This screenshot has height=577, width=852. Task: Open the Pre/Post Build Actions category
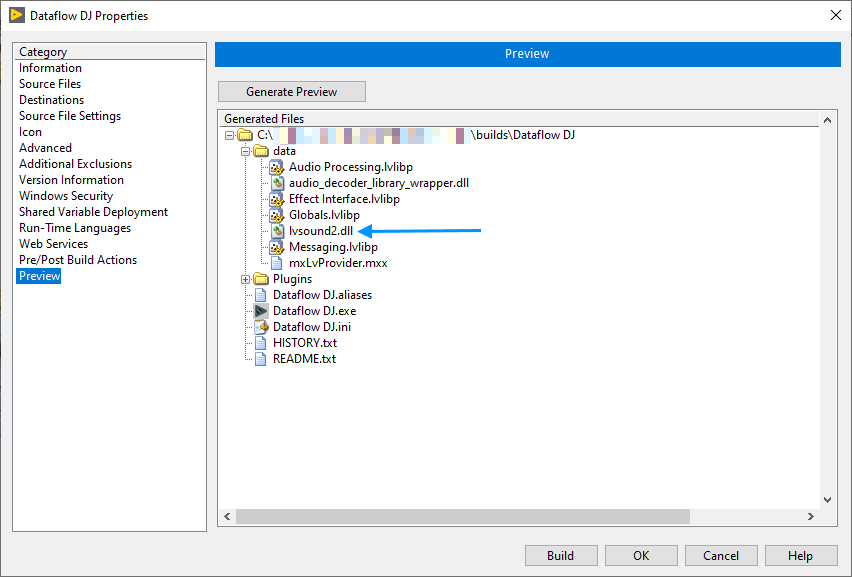(x=78, y=260)
